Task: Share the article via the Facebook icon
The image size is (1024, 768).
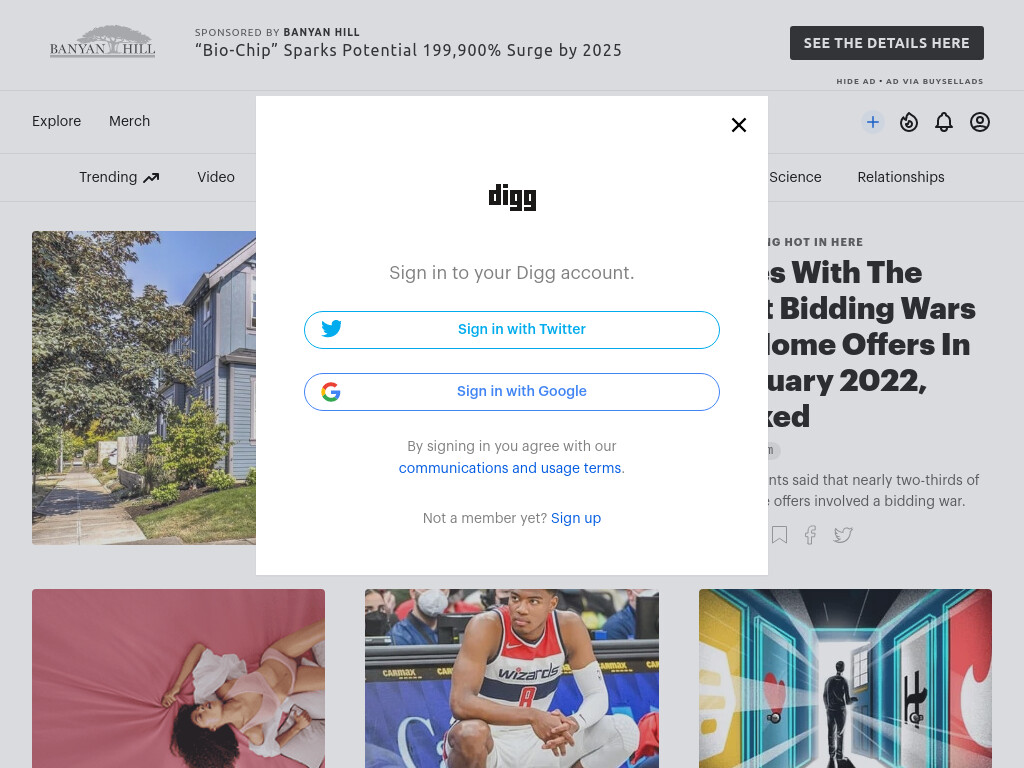Action: (810, 535)
